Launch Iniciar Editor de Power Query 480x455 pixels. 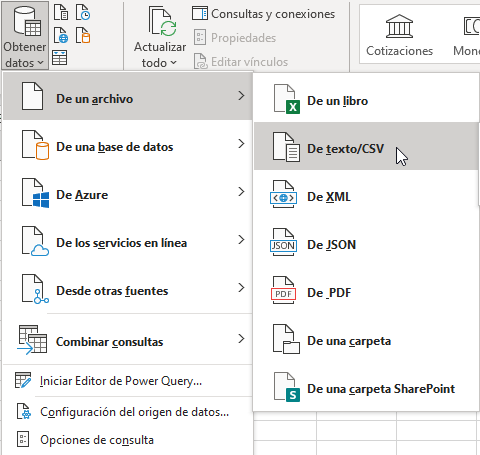[128, 381]
